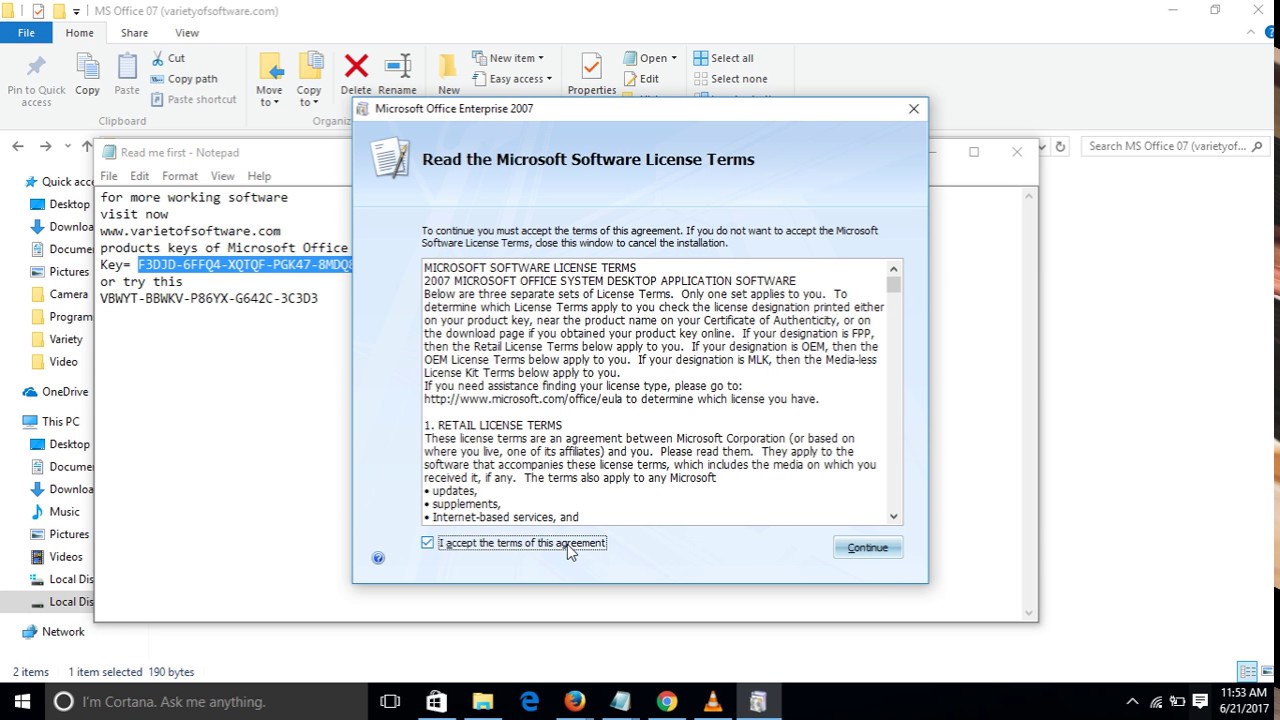Select Music in navigation pane

tap(56, 512)
